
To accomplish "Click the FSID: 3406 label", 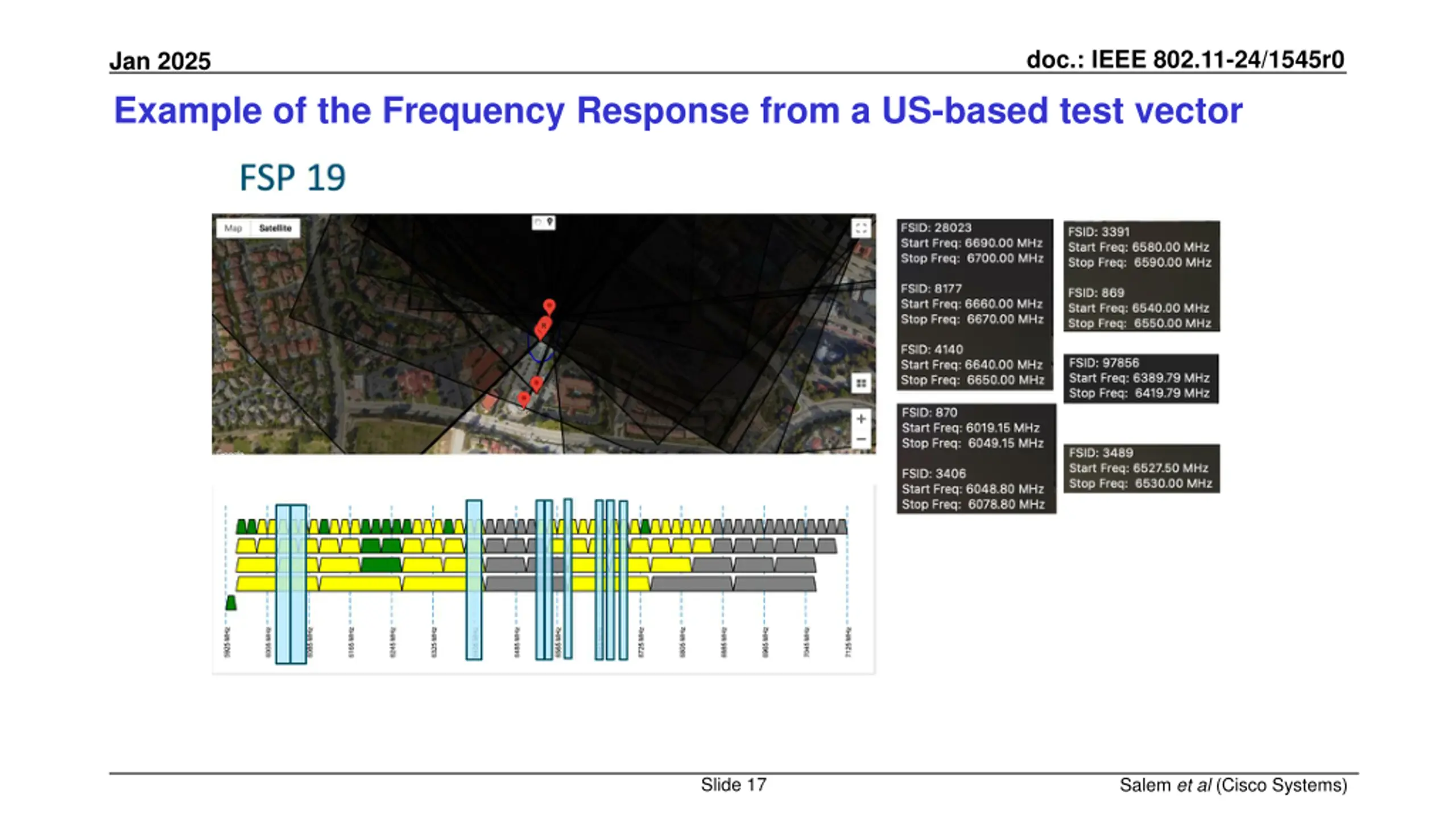I will 933,474.
